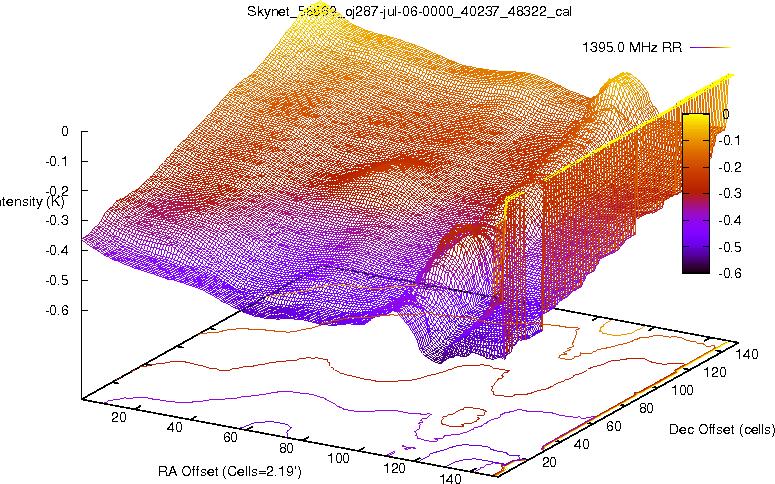775x484 pixels.
Task: Click the -0.2 label on the color bar
Action: pos(730,167)
